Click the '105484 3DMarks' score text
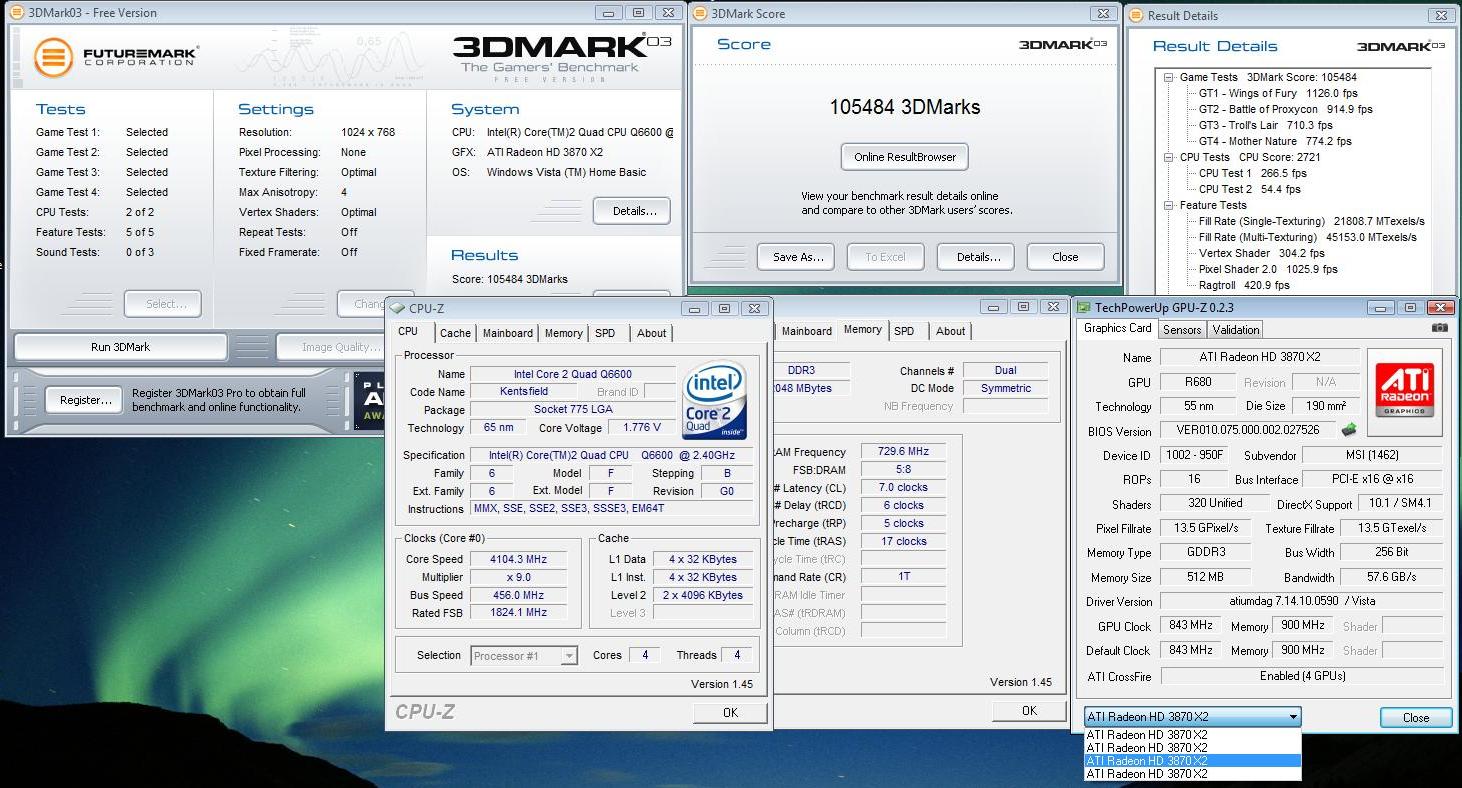The height and width of the screenshot is (788, 1462). tap(905, 107)
